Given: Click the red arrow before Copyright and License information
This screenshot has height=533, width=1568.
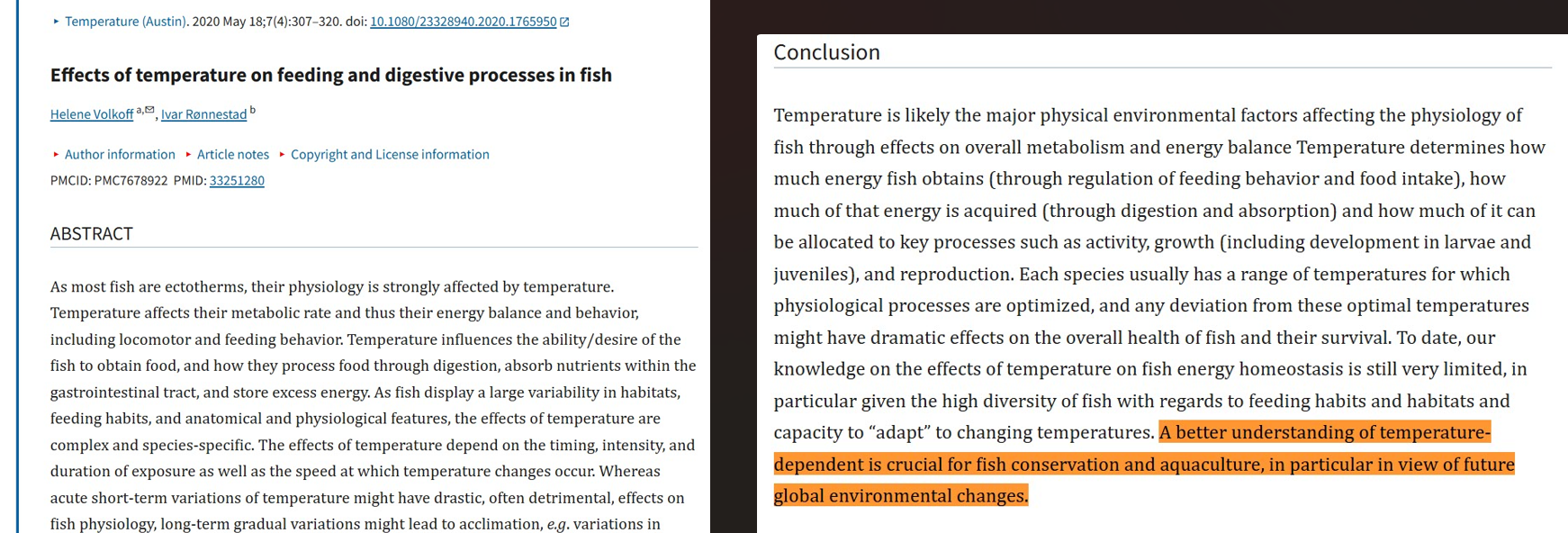Looking at the screenshot, I should [x=281, y=154].
